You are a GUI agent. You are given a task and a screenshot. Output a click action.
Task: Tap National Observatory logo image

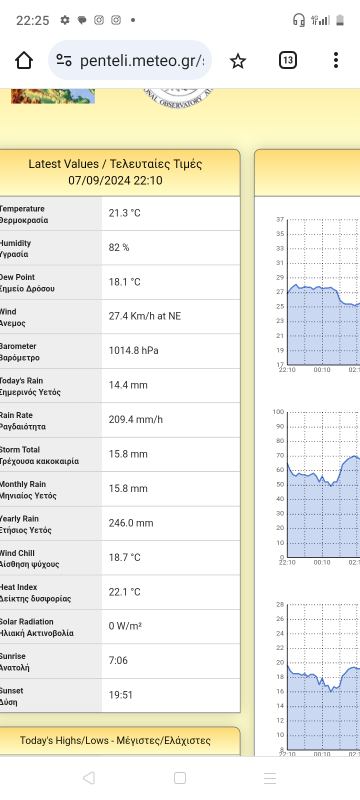tap(177, 98)
